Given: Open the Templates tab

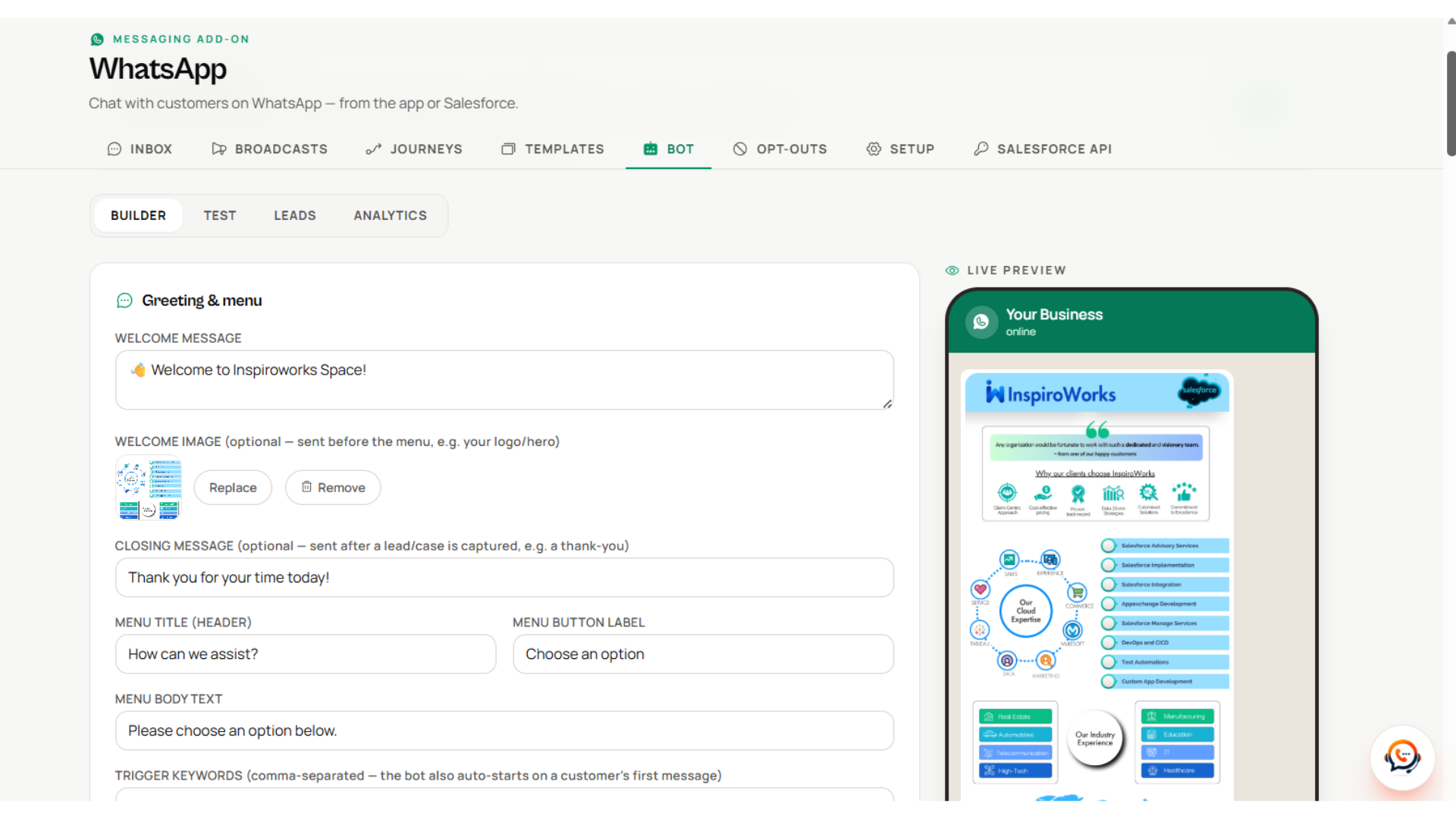Looking at the screenshot, I should (x=553, y=149).
